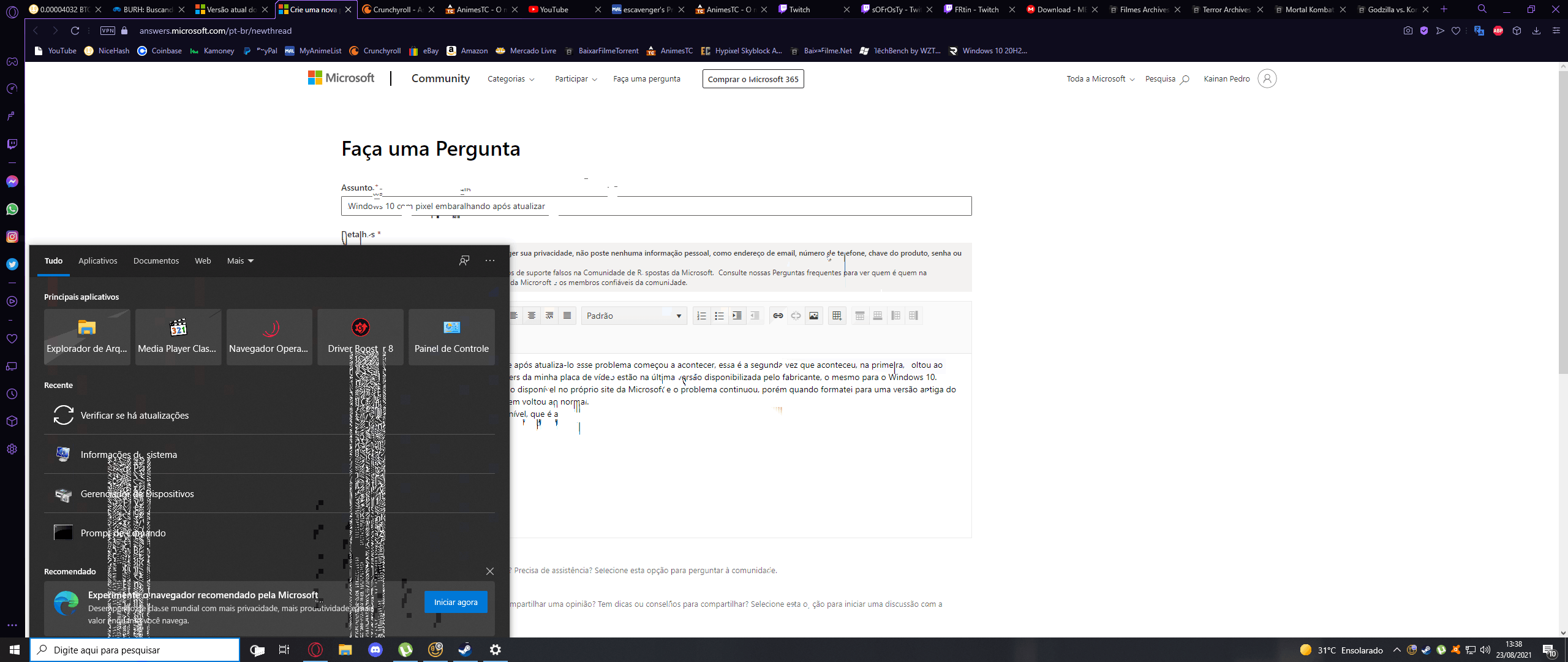Screen dimensions: 1568x662
Task: Open Media Player Classic app tile
Action: (x=178, y=337)
